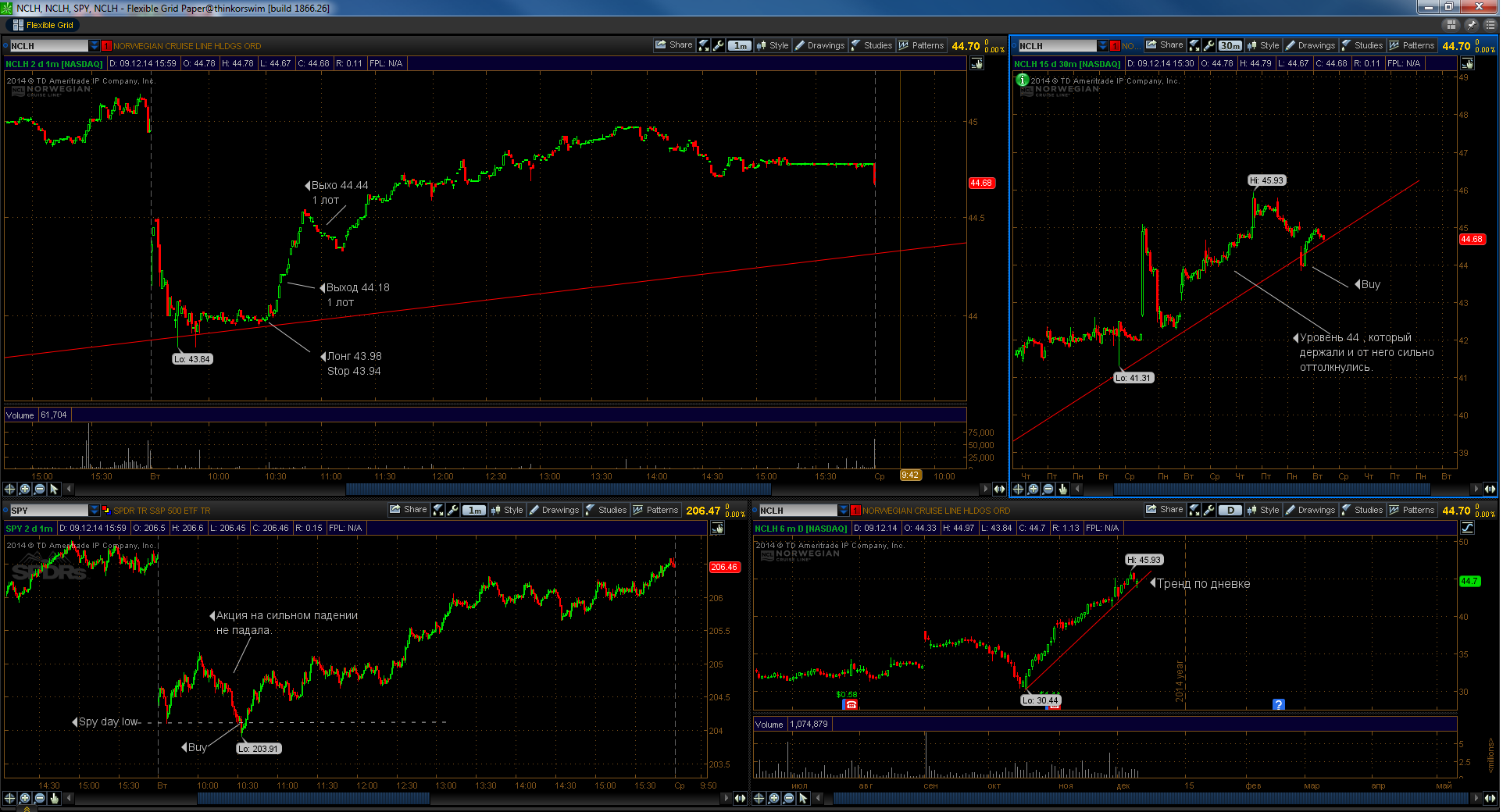This screenshot has width=1503, height=812.
Task: Zoom out on the top-right 30m chart
Action: pos(1048,489)
